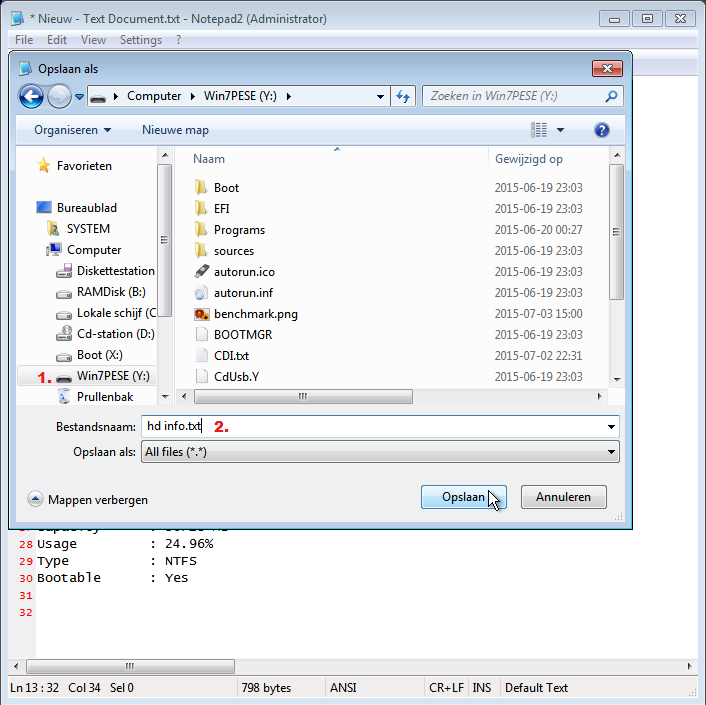Select autorun.inf file icon
This screenshot has height=705, width=706.
(201, 293)
